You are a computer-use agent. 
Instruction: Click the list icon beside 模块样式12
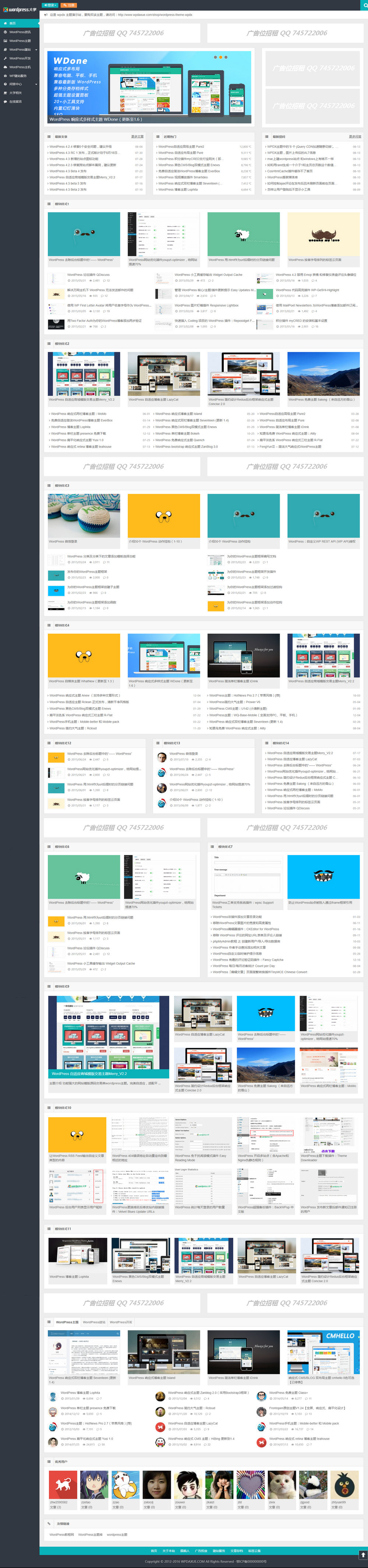coord(49,742)
